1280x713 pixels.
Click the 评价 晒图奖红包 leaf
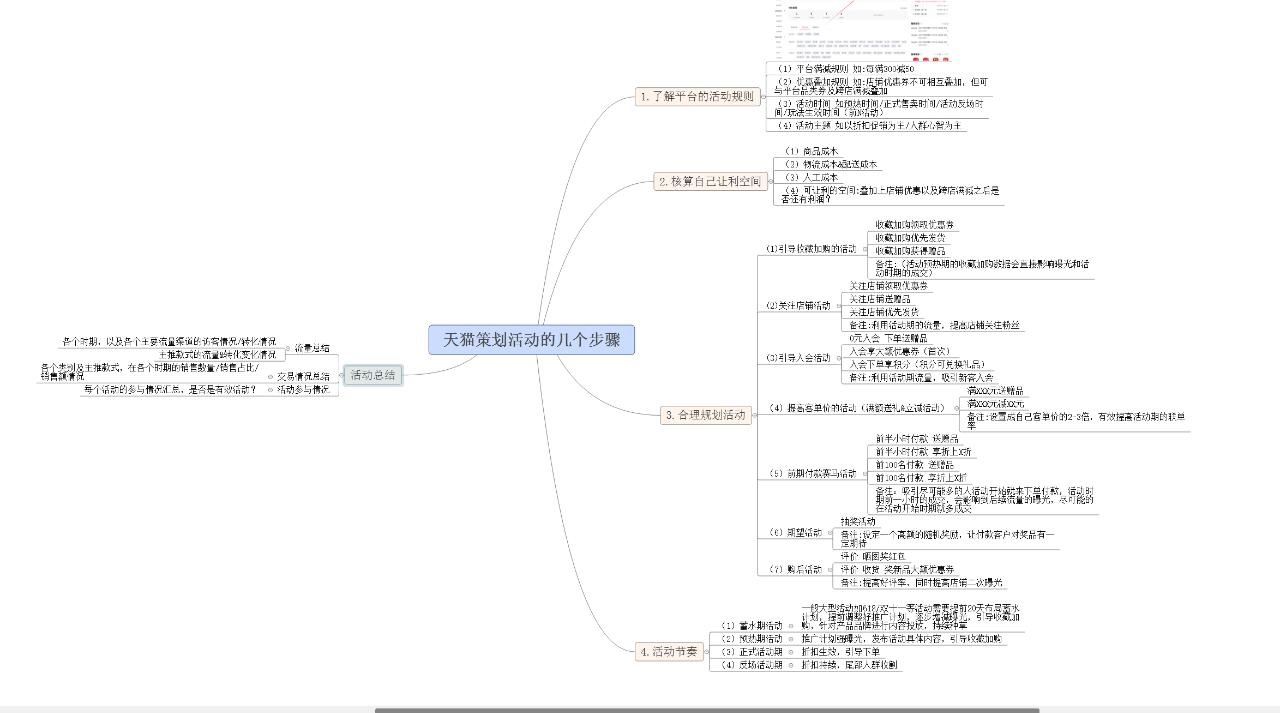click(872, 557)
